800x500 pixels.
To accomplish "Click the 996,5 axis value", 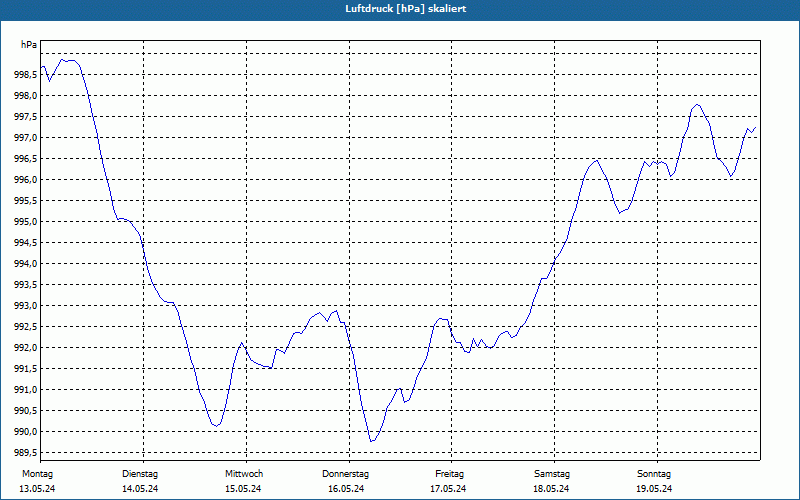I will [x=25, y=159].
